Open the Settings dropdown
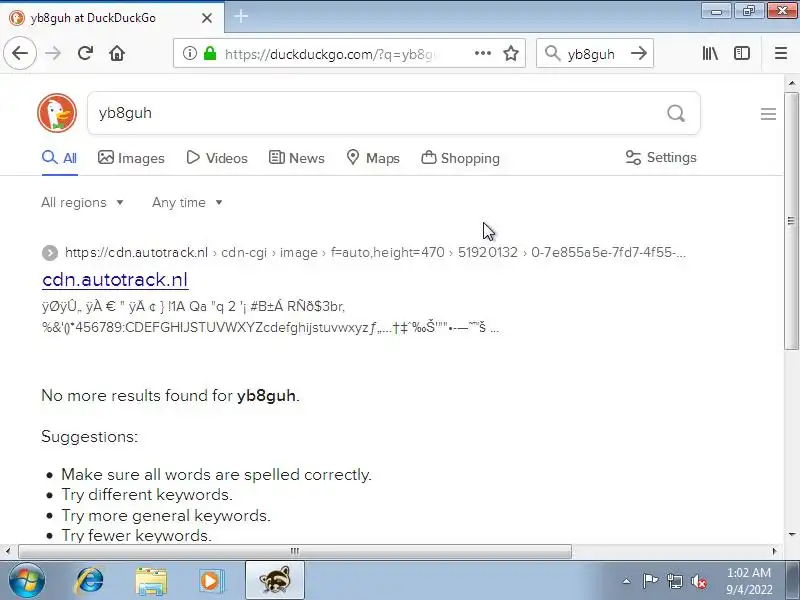Screen dimensions: 800x600 coord(661,158)
